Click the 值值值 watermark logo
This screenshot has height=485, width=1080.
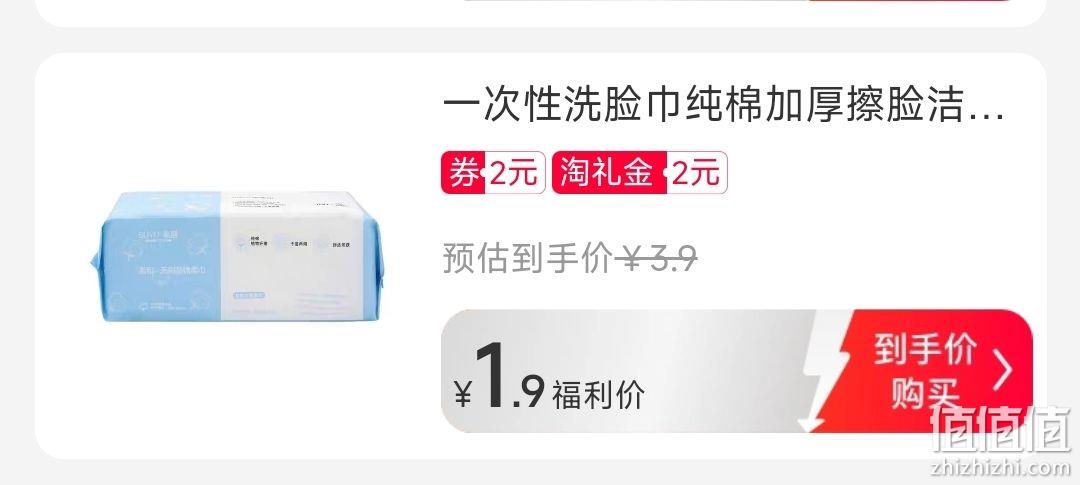pyautogui.click(x=999, y=429)
